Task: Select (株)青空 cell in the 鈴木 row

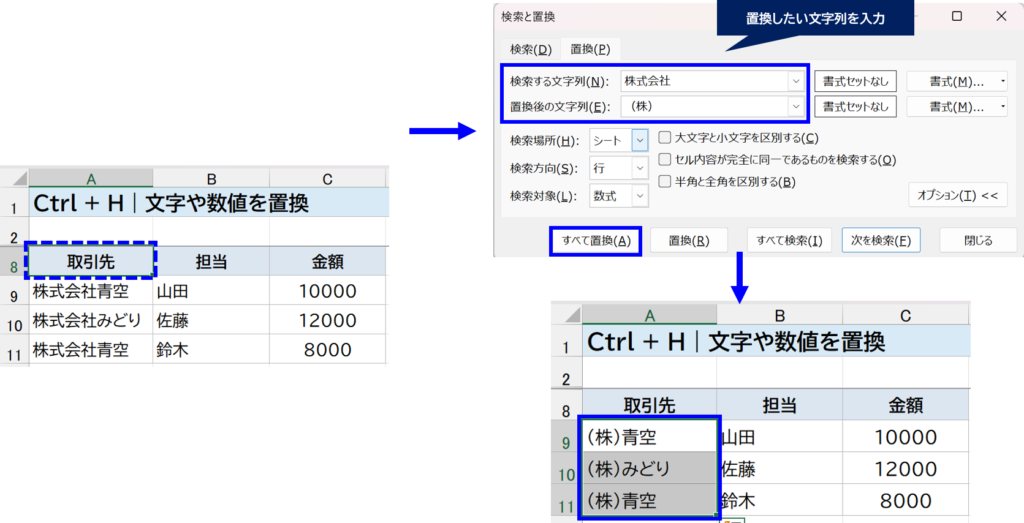Action: pos(649,500)
